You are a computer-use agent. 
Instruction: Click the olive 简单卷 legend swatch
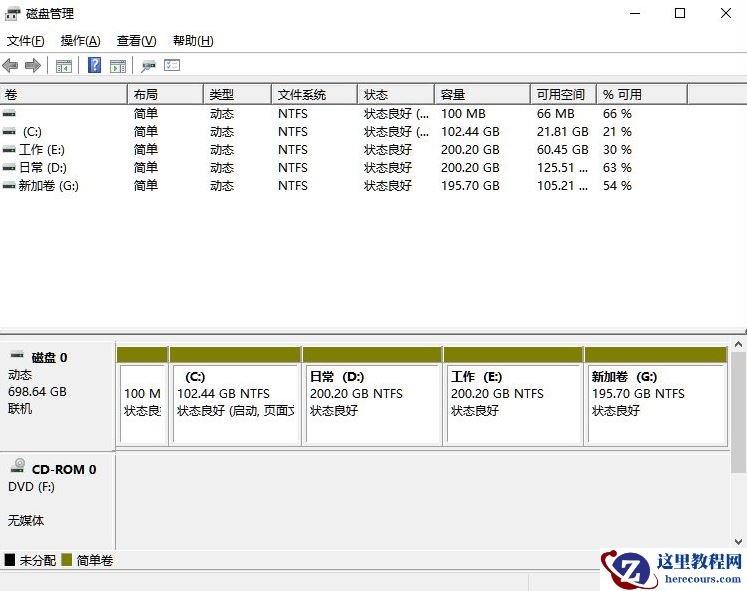coord(66,560)
